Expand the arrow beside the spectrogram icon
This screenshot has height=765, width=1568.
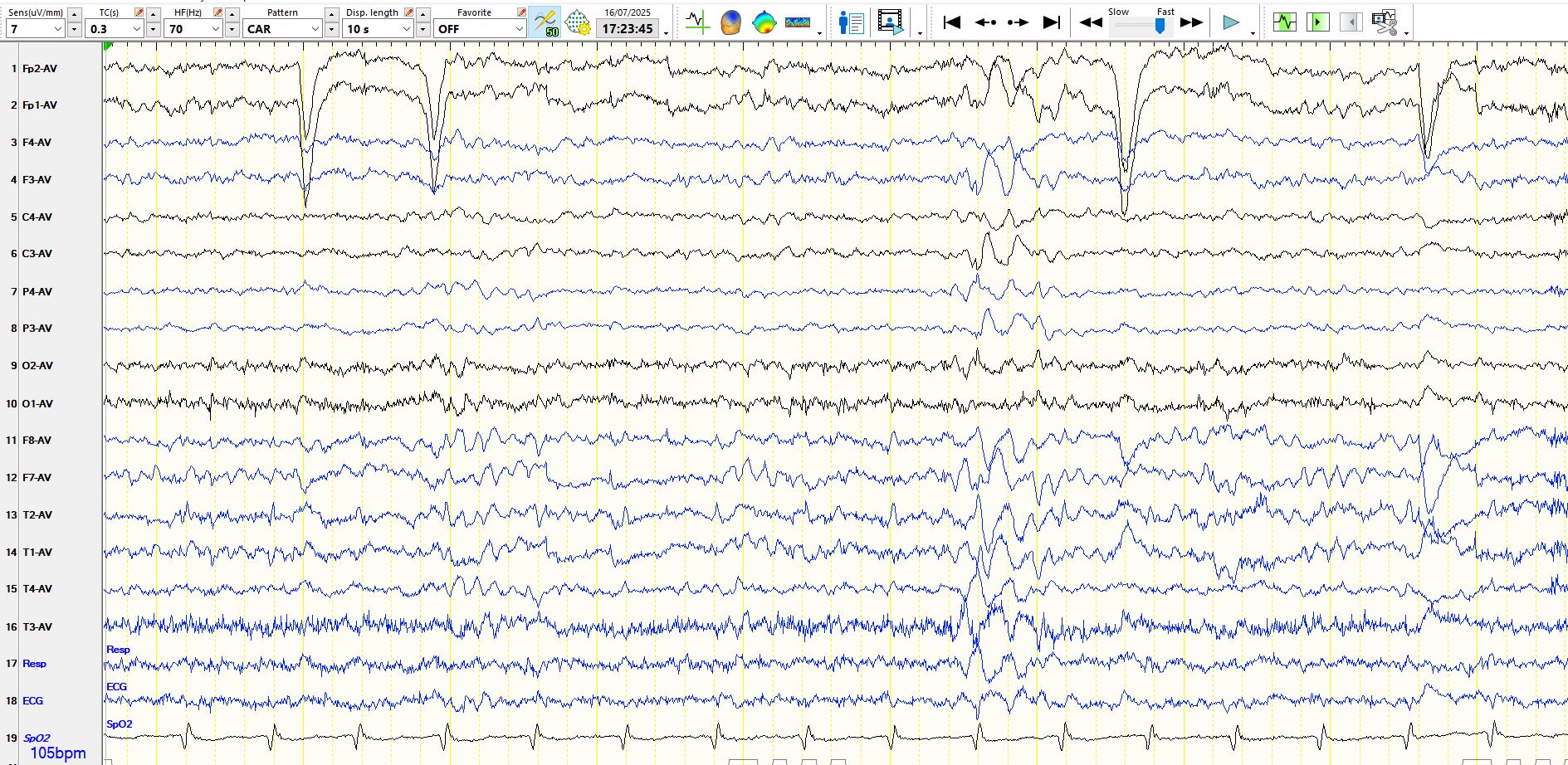click(x=819, y=33)
